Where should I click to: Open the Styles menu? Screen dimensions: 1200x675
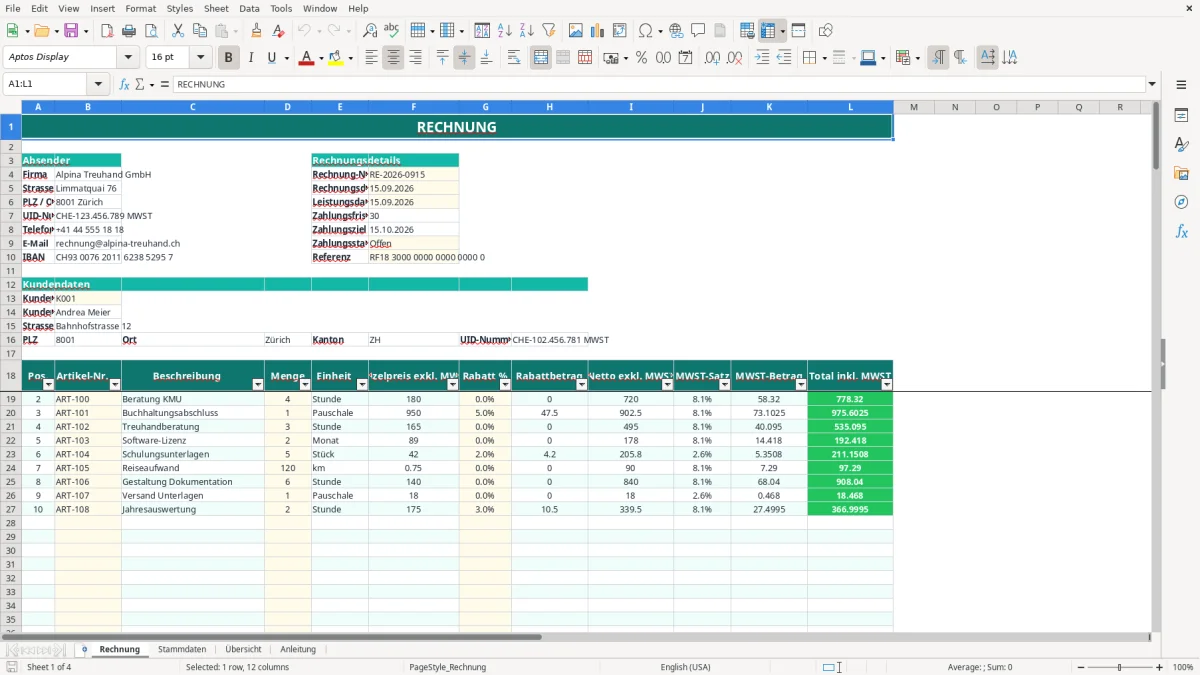click(x=180, y=8)
